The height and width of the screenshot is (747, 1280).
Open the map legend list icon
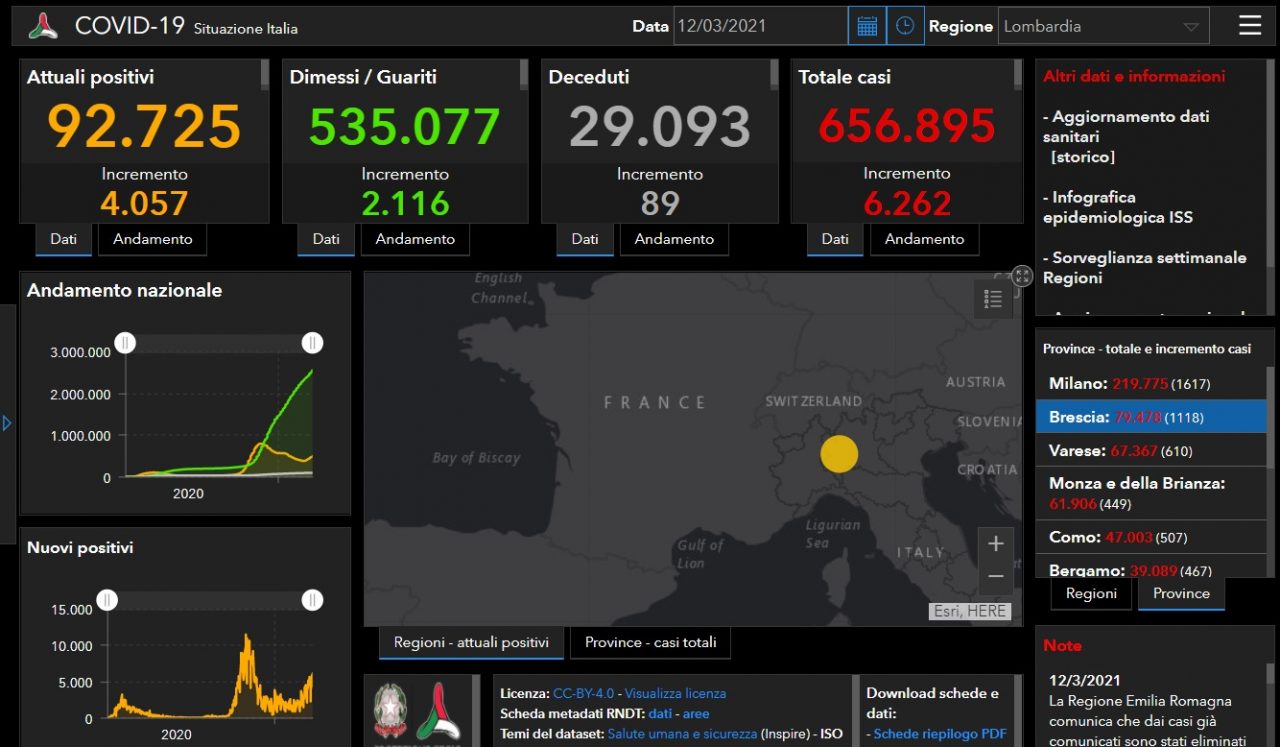(x=993, y=299)
